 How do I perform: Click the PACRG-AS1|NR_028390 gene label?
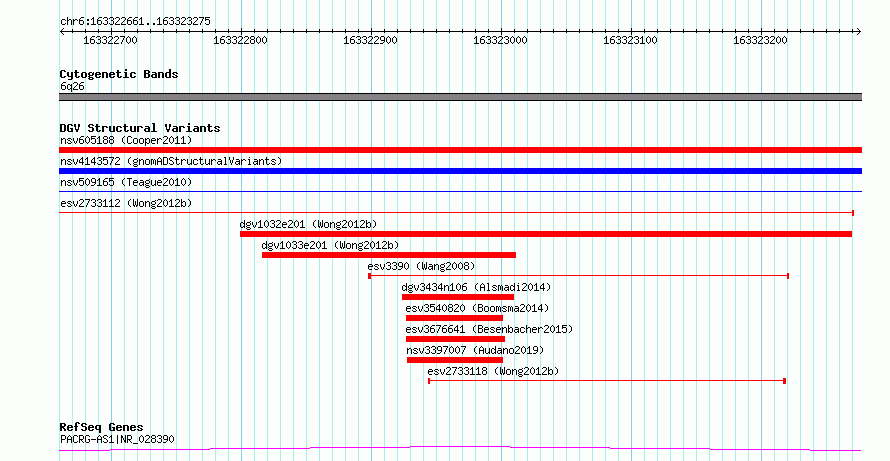(x=117, y=439)
